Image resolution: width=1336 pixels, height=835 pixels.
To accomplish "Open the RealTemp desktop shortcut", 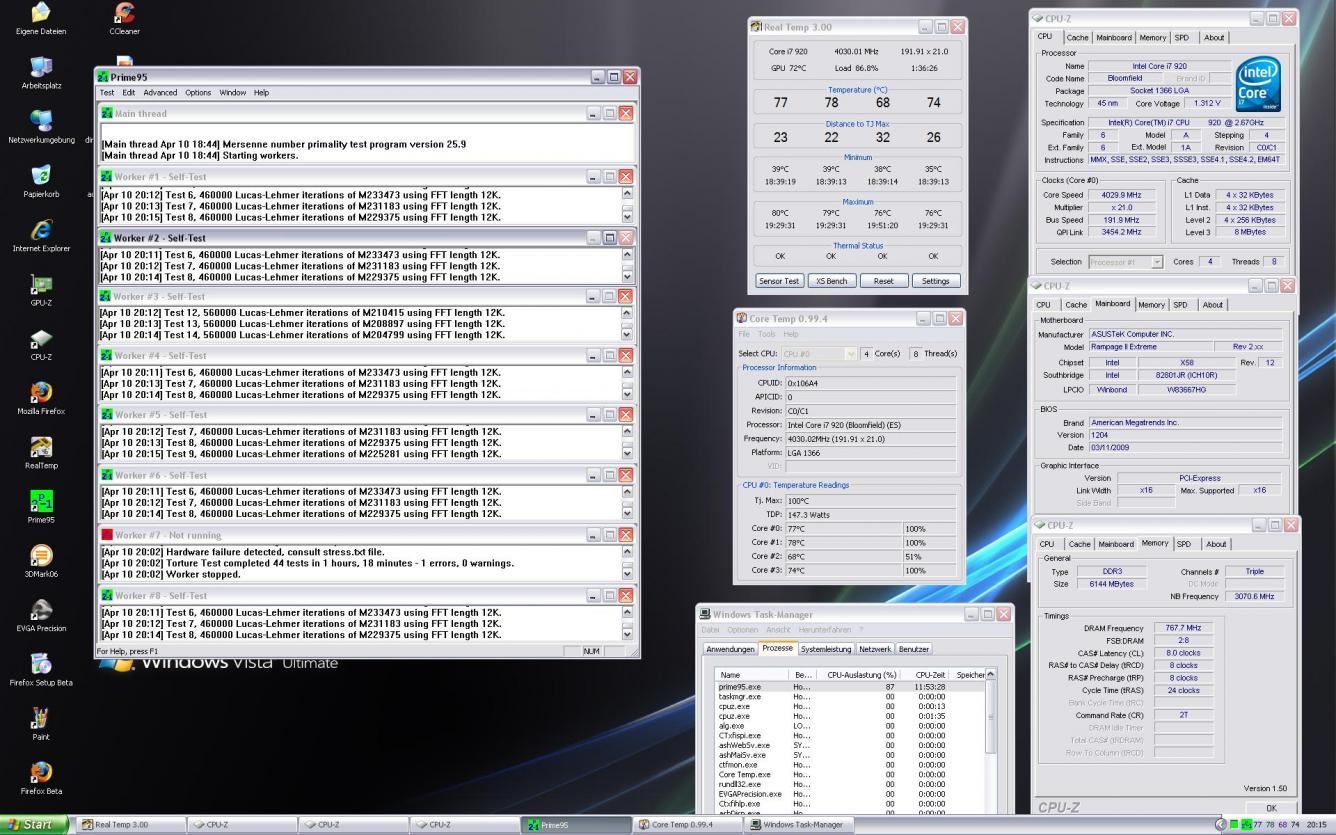I will coord(41,448).
